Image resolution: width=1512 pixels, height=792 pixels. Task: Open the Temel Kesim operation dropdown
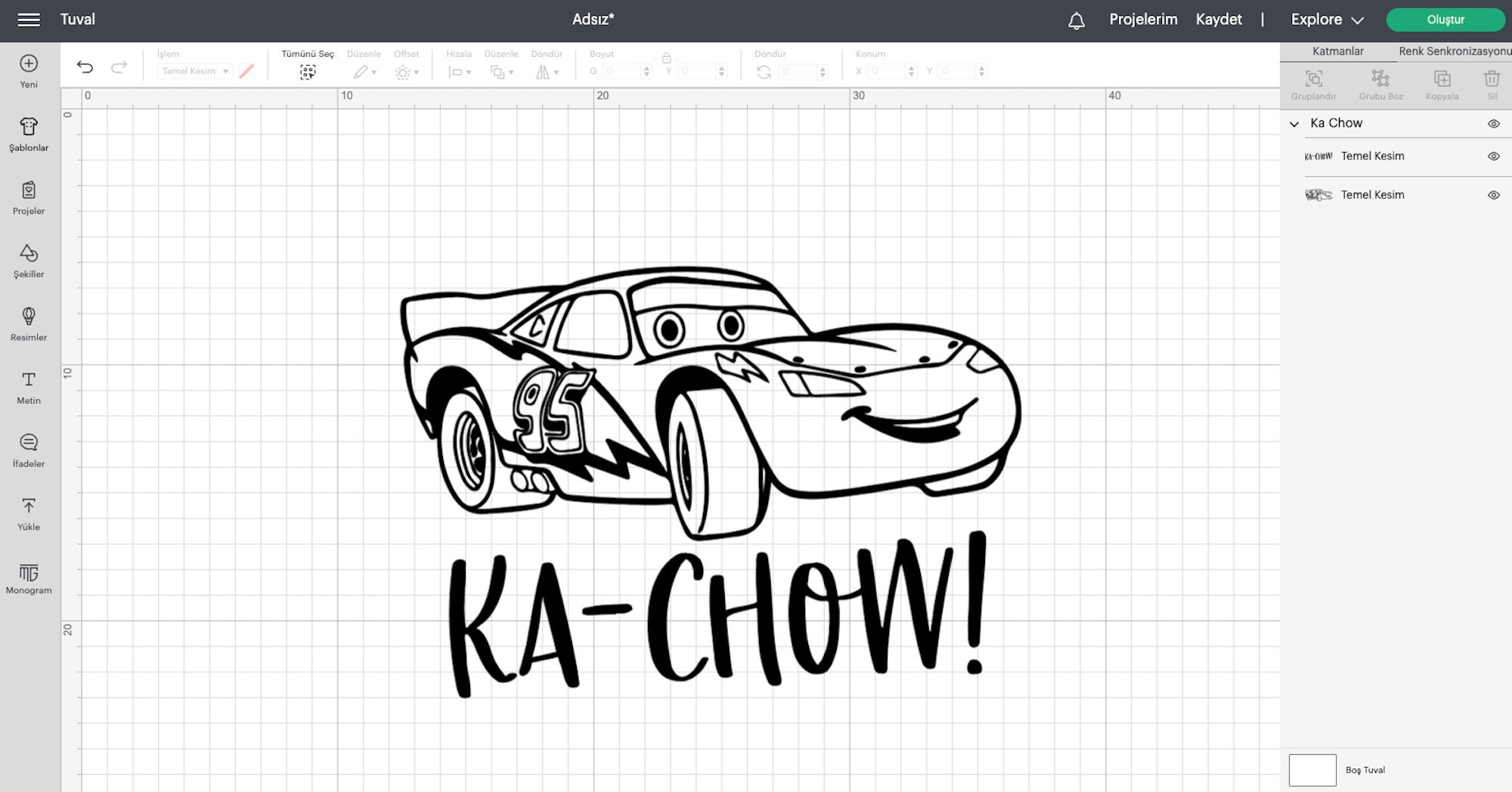point(194,70)
